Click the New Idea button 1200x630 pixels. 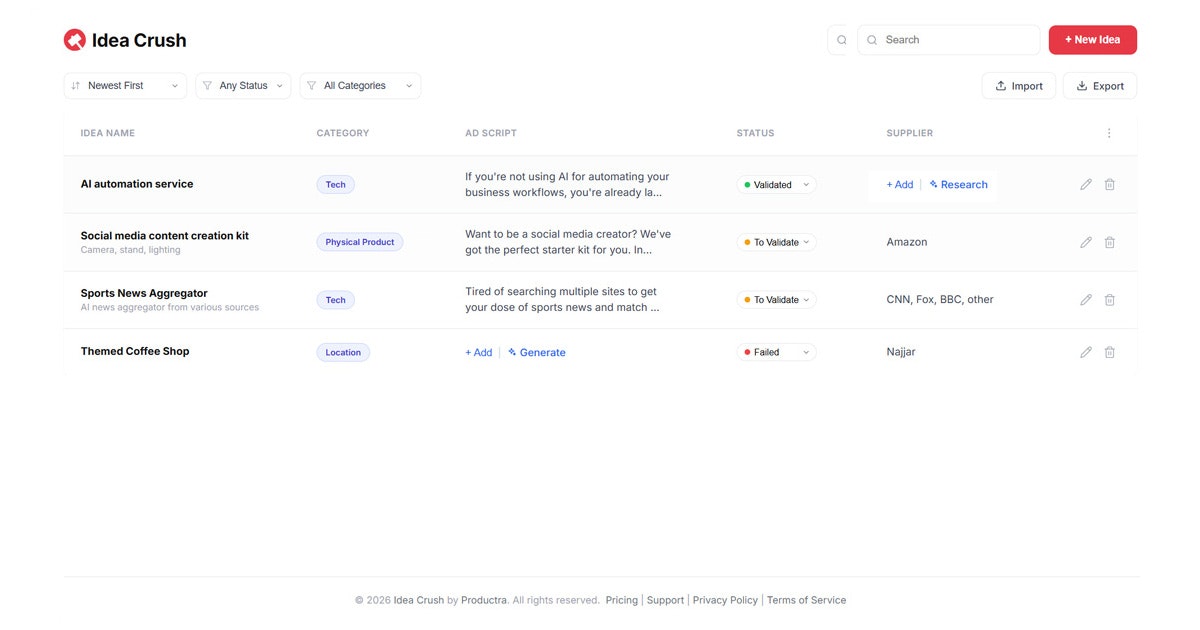[x=1093, y=40]
